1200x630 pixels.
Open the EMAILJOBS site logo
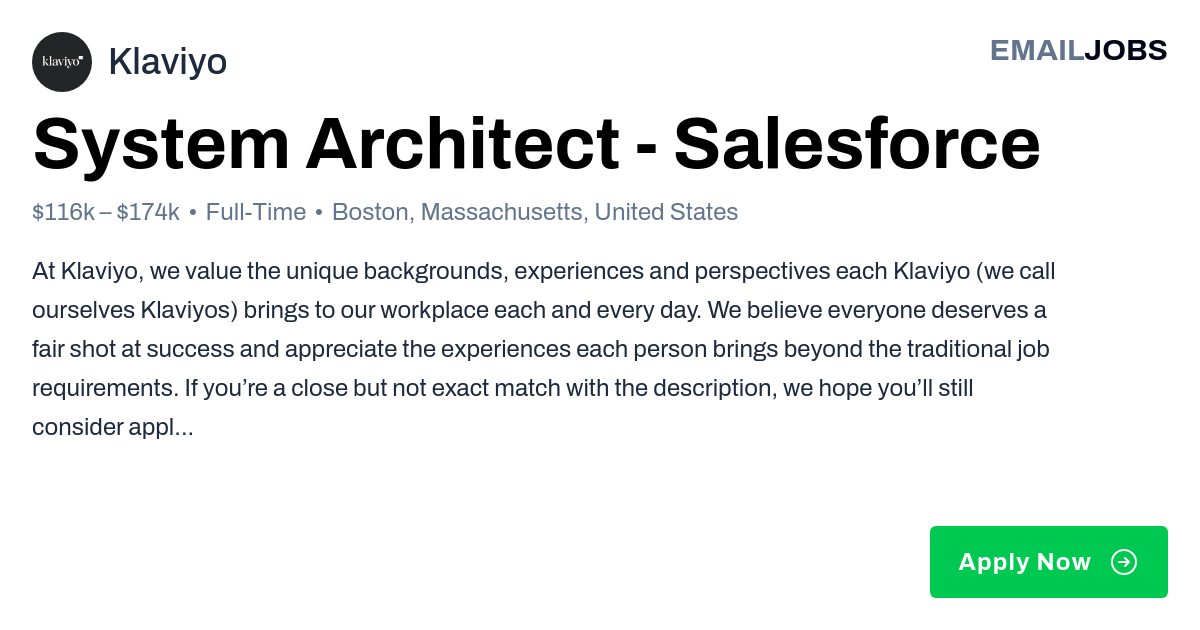[x=1078, y=50]
